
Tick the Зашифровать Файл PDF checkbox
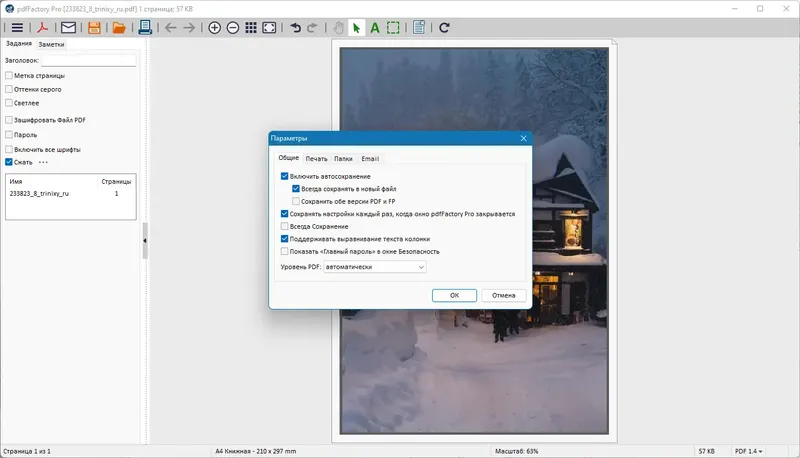pos(9,120)
